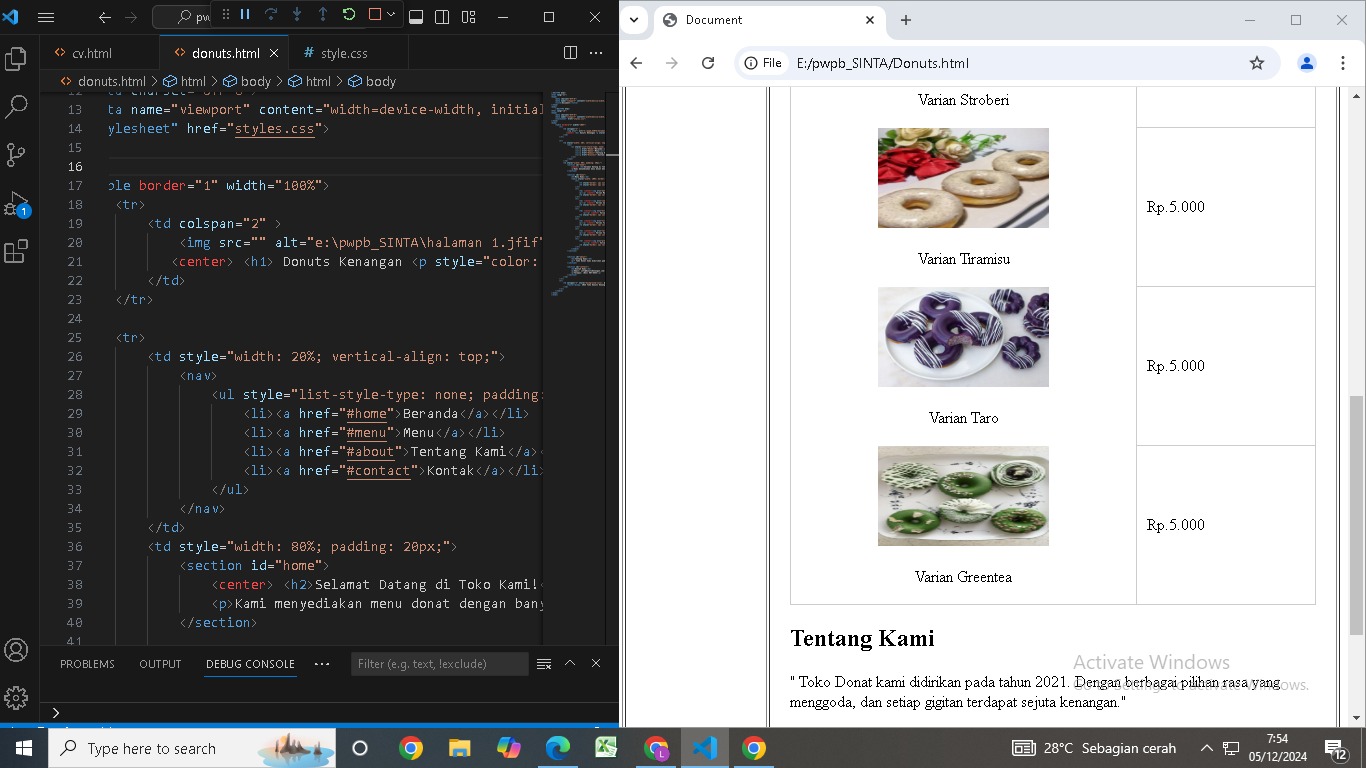Screen dimensions: 1366x768
Task: Bookmark this page with the star
Action: point(1257,63)
